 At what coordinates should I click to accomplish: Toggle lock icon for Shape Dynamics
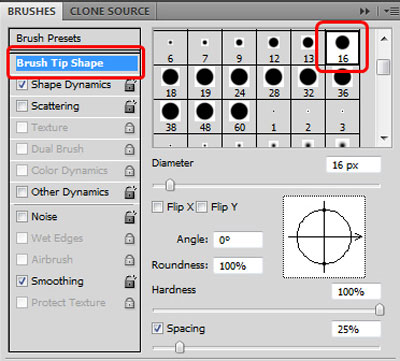pyautogui.click(x=130, y=85)
